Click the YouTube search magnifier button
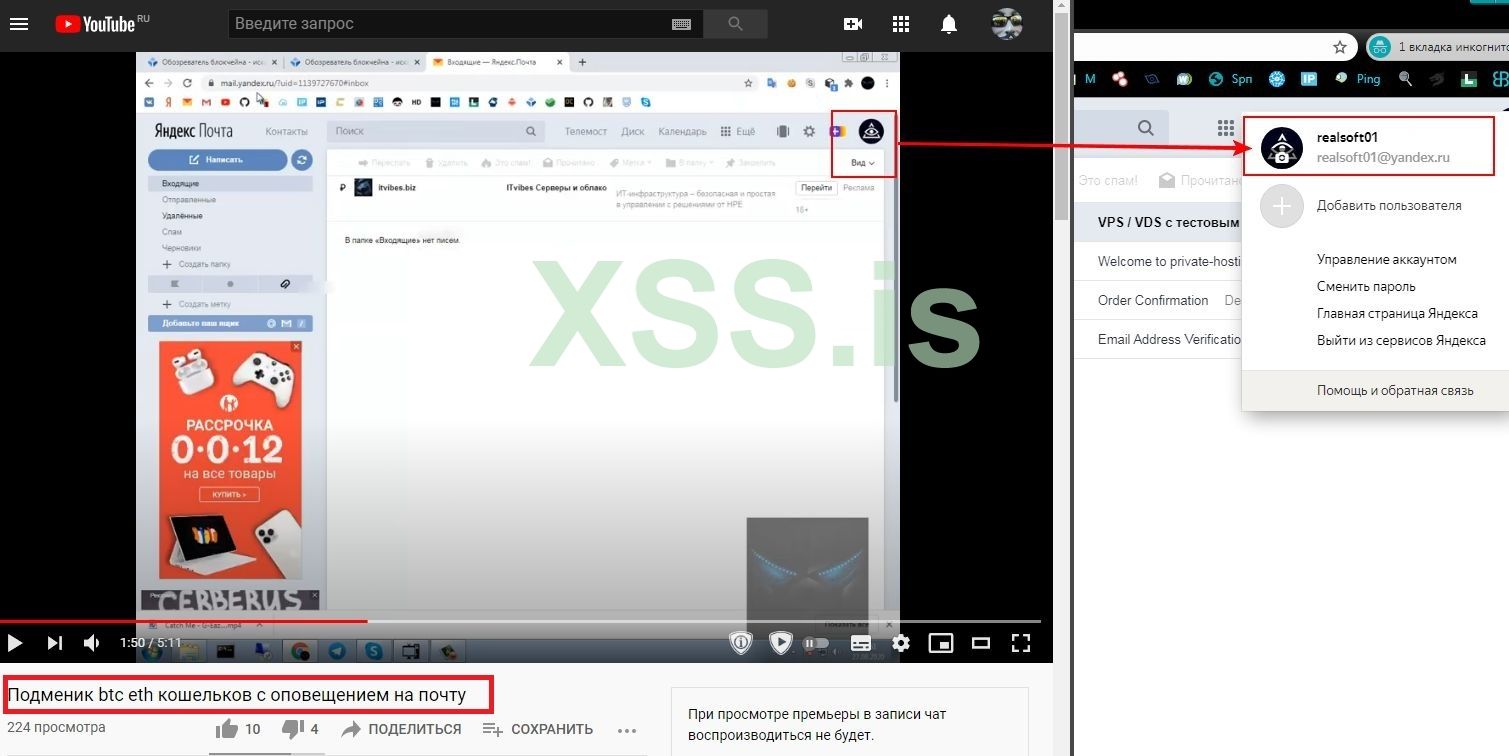 [x=736, y=24]
